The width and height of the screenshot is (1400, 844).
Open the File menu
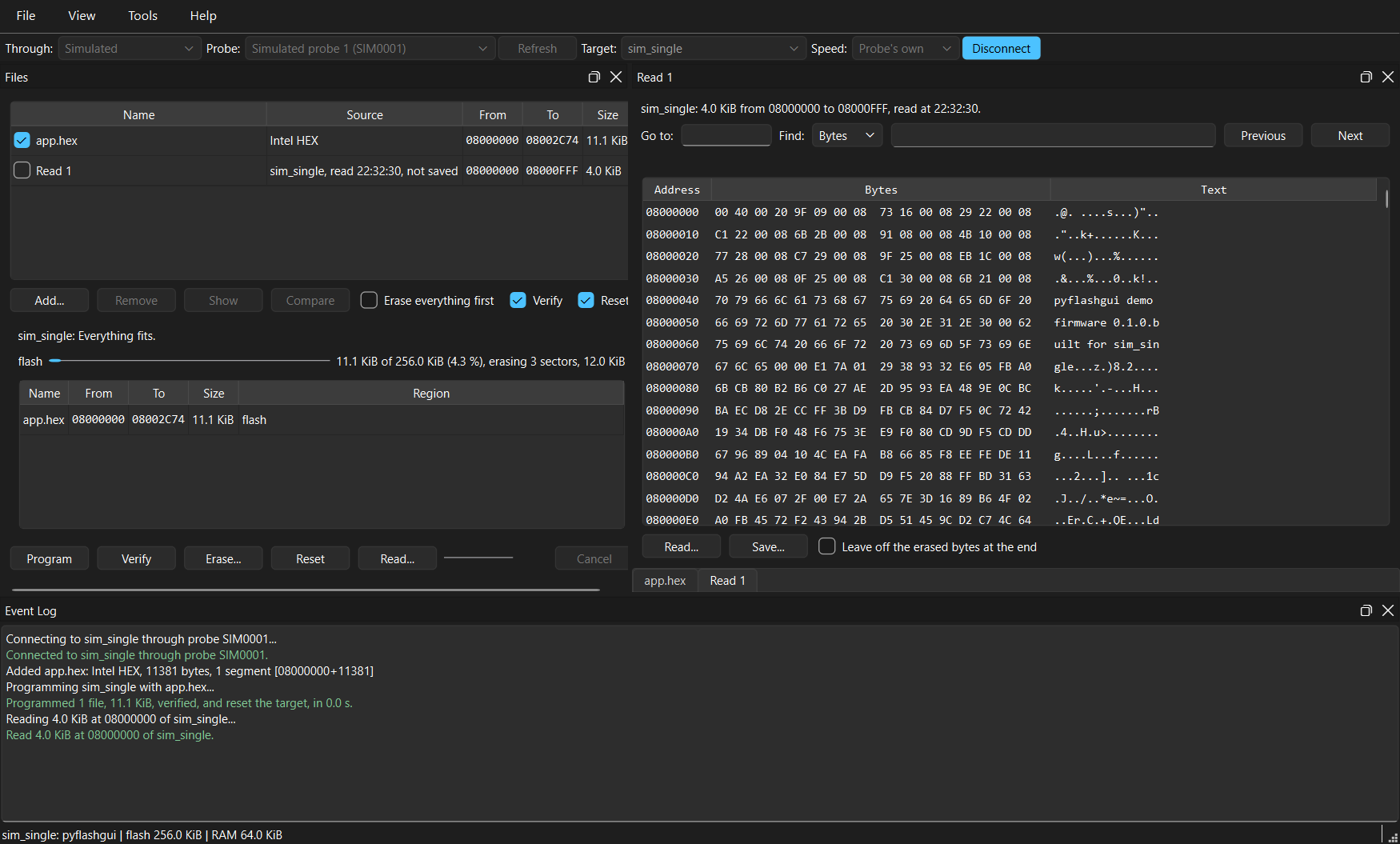point(26,16)
